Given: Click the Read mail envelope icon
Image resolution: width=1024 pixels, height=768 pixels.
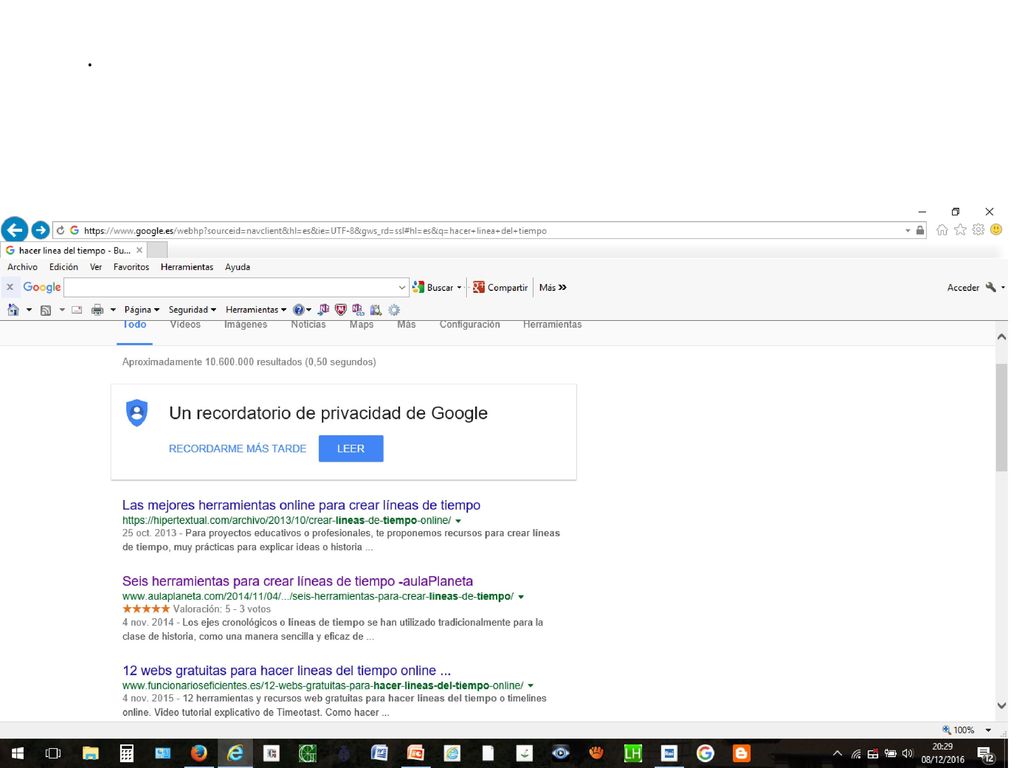Looking at the screenshot, I should (77, 310).
